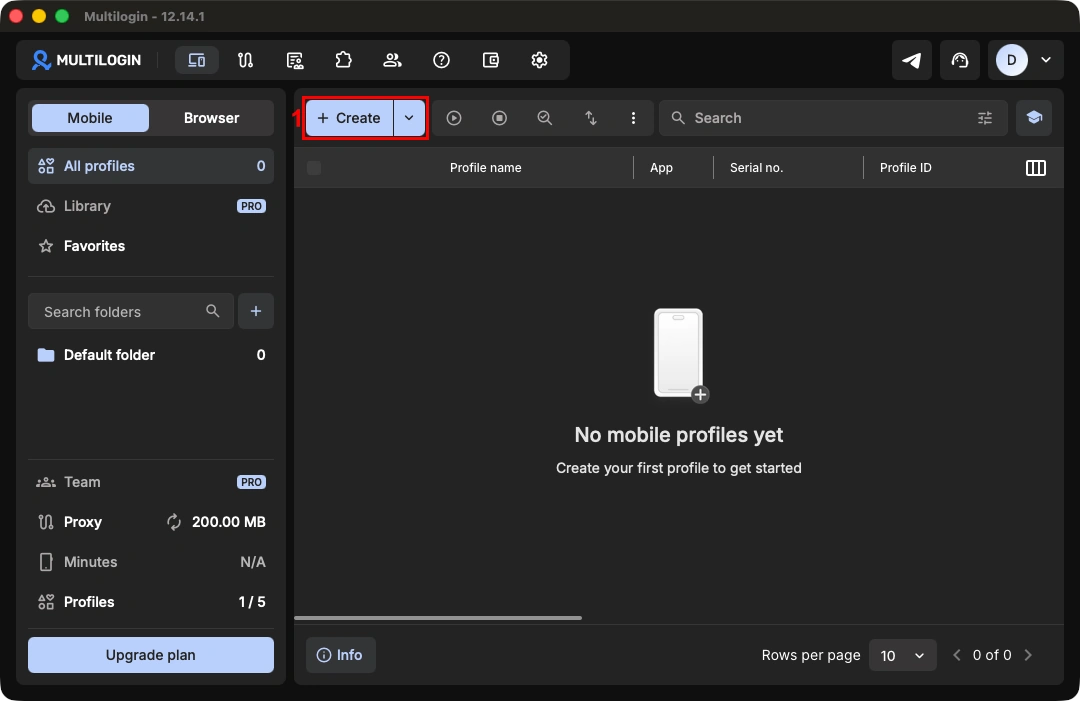Open the wallet billing icon

[490, 60]
